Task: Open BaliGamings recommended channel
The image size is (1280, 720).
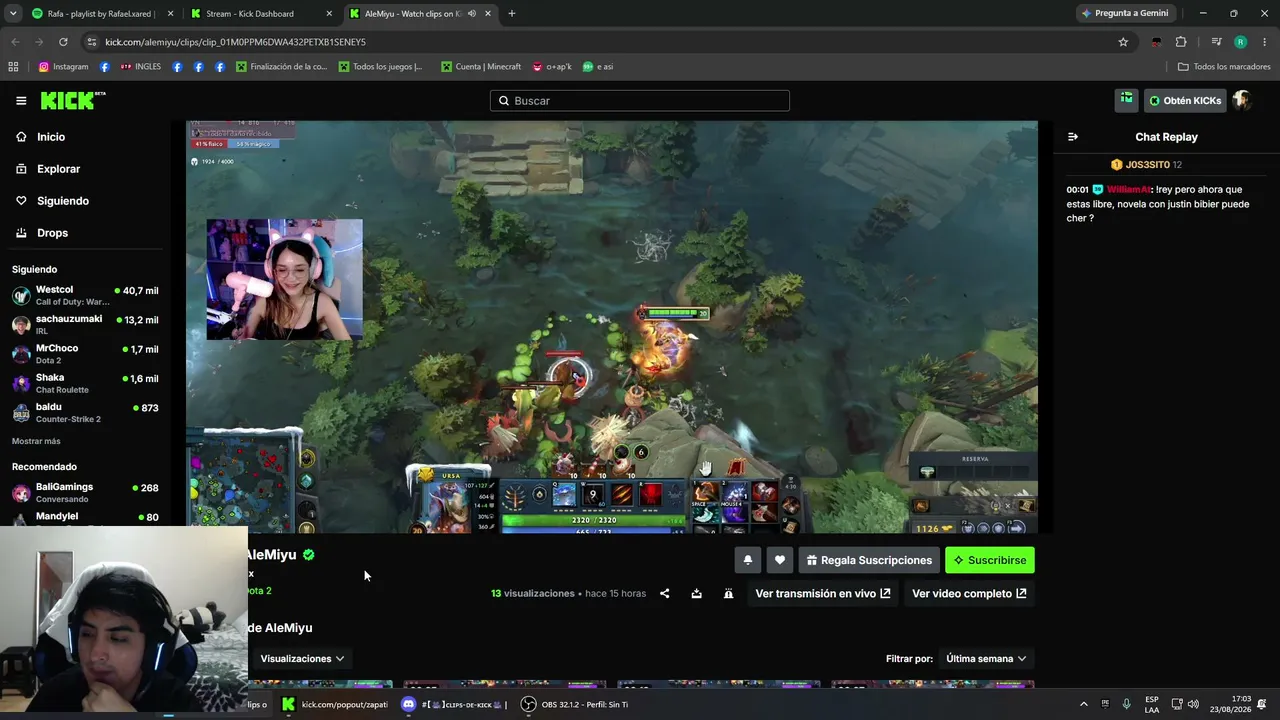Action: click(85, 492)
